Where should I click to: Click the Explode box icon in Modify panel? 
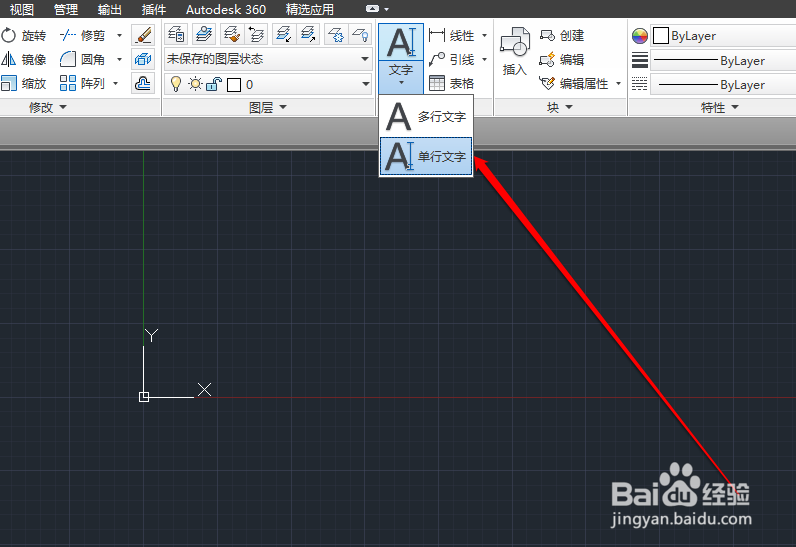pos(143,59)
